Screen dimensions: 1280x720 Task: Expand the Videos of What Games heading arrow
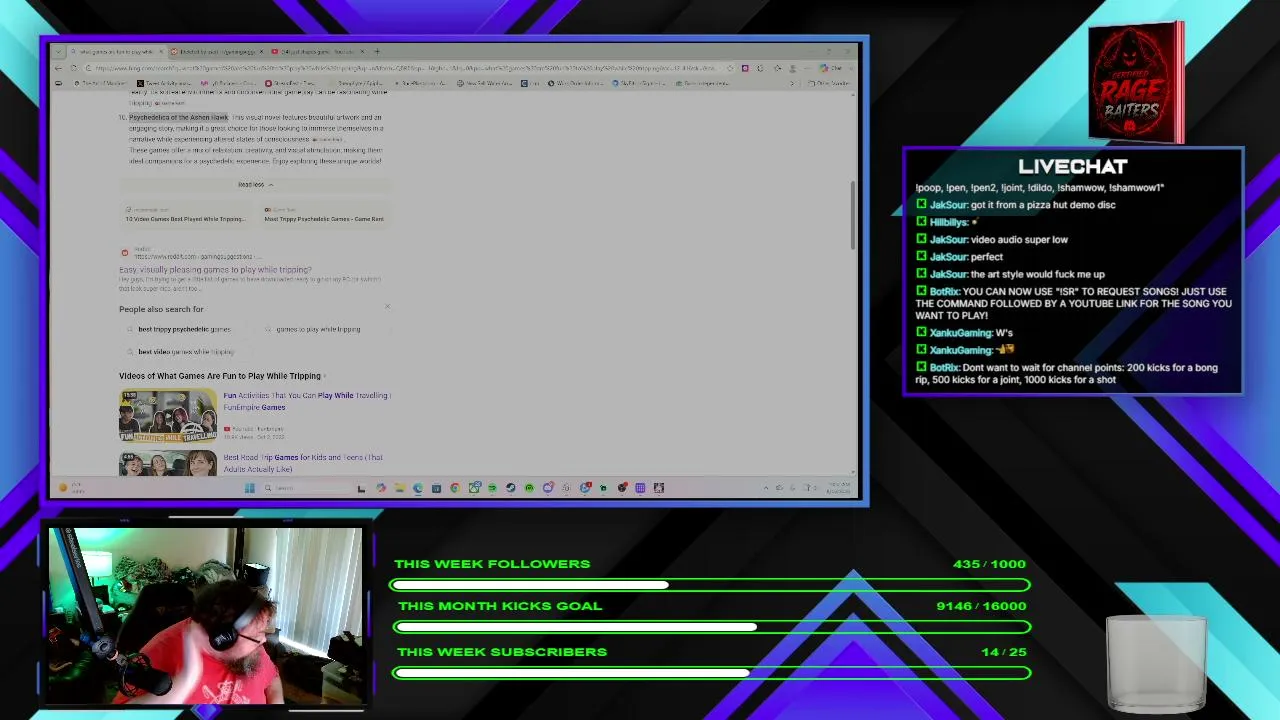[325, 376]
